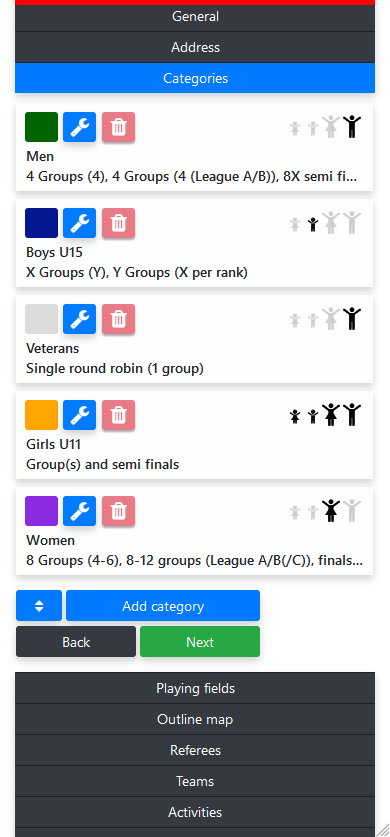Delete the Men category via trash icon
The width and height of the screenshot is (390, 837).
[x=118, y=127]
